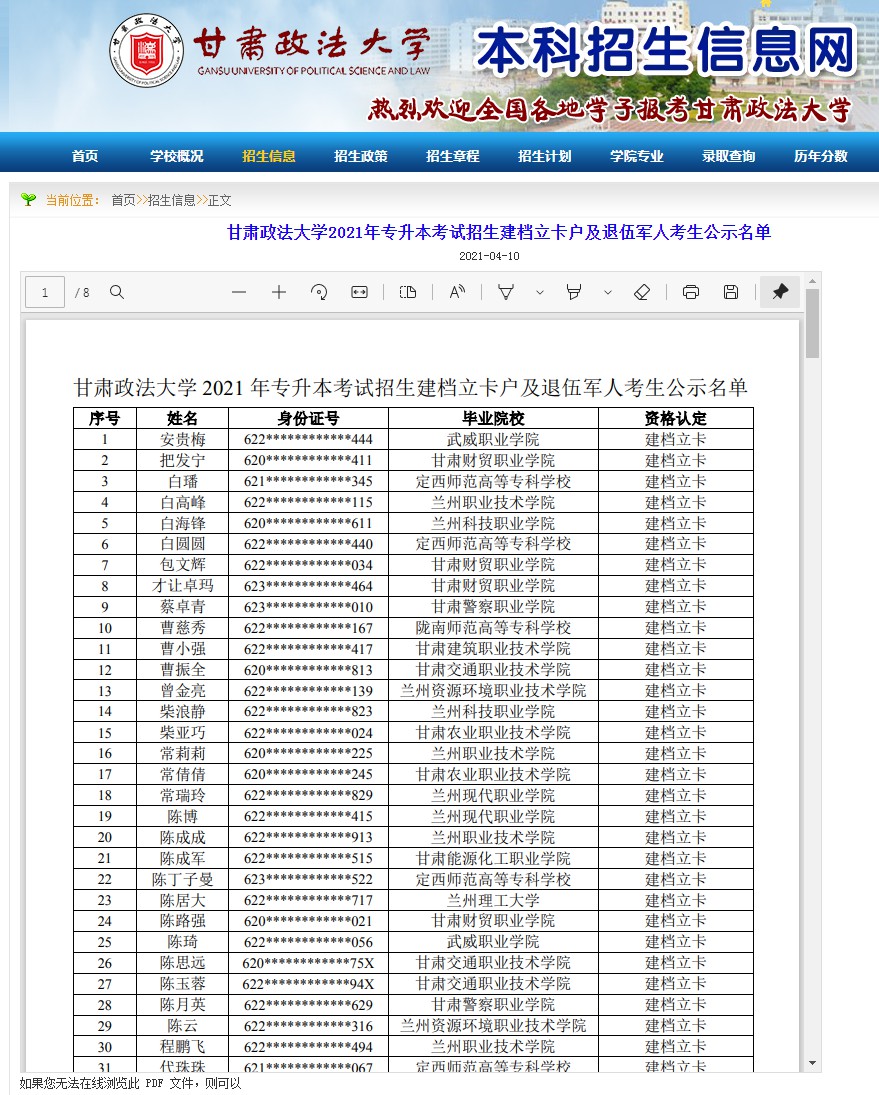The height and width of the screenshot is (1095, 879).
Task: Rotate the PDF document
Action: click(x=319, y=292)
